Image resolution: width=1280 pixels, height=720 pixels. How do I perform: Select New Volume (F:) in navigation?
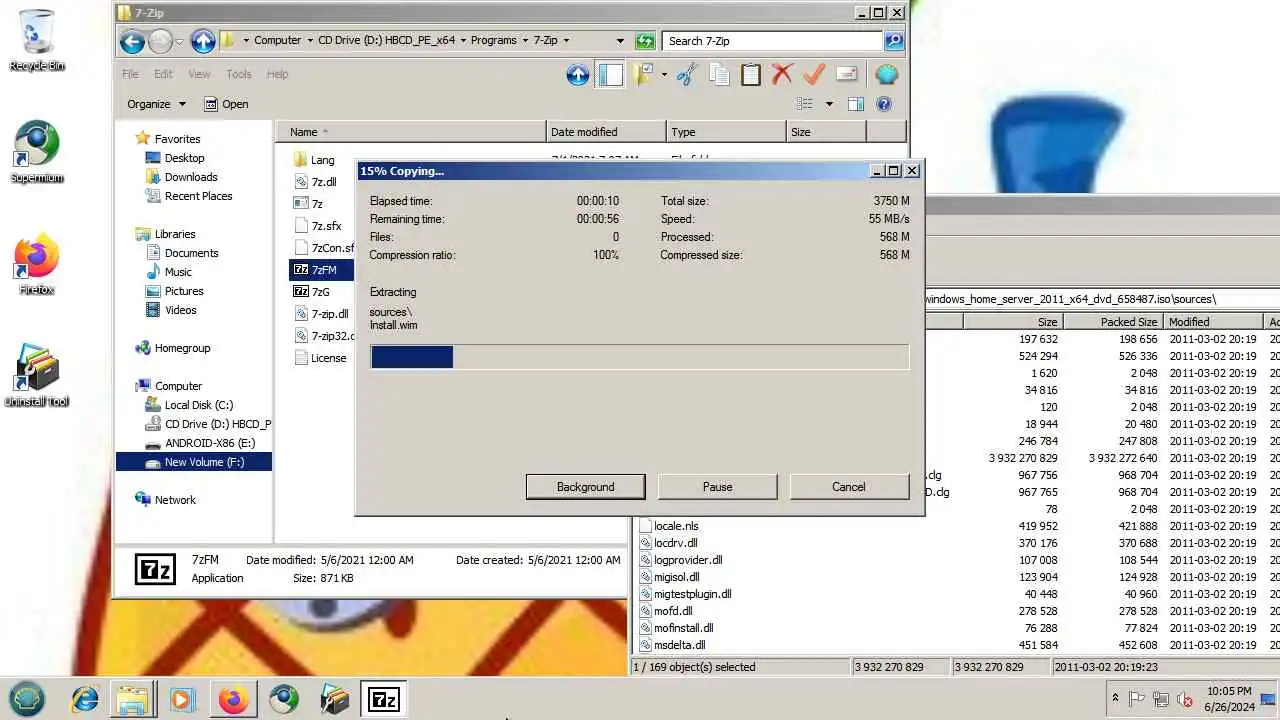tap(194, 462)
